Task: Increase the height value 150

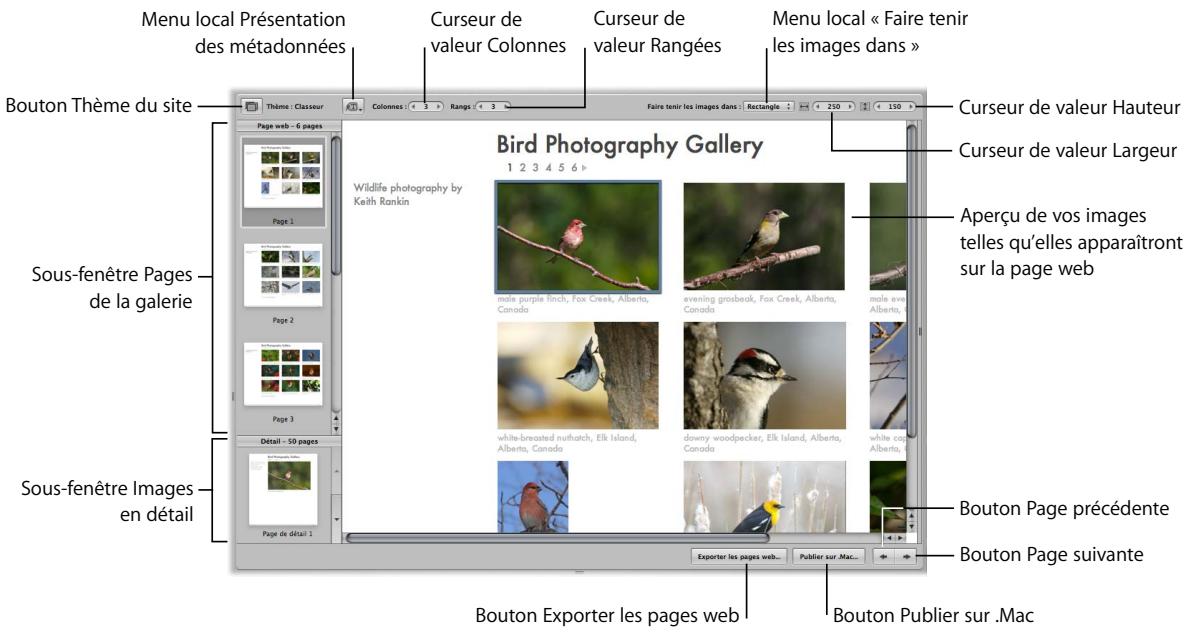Action: point(911,107)
